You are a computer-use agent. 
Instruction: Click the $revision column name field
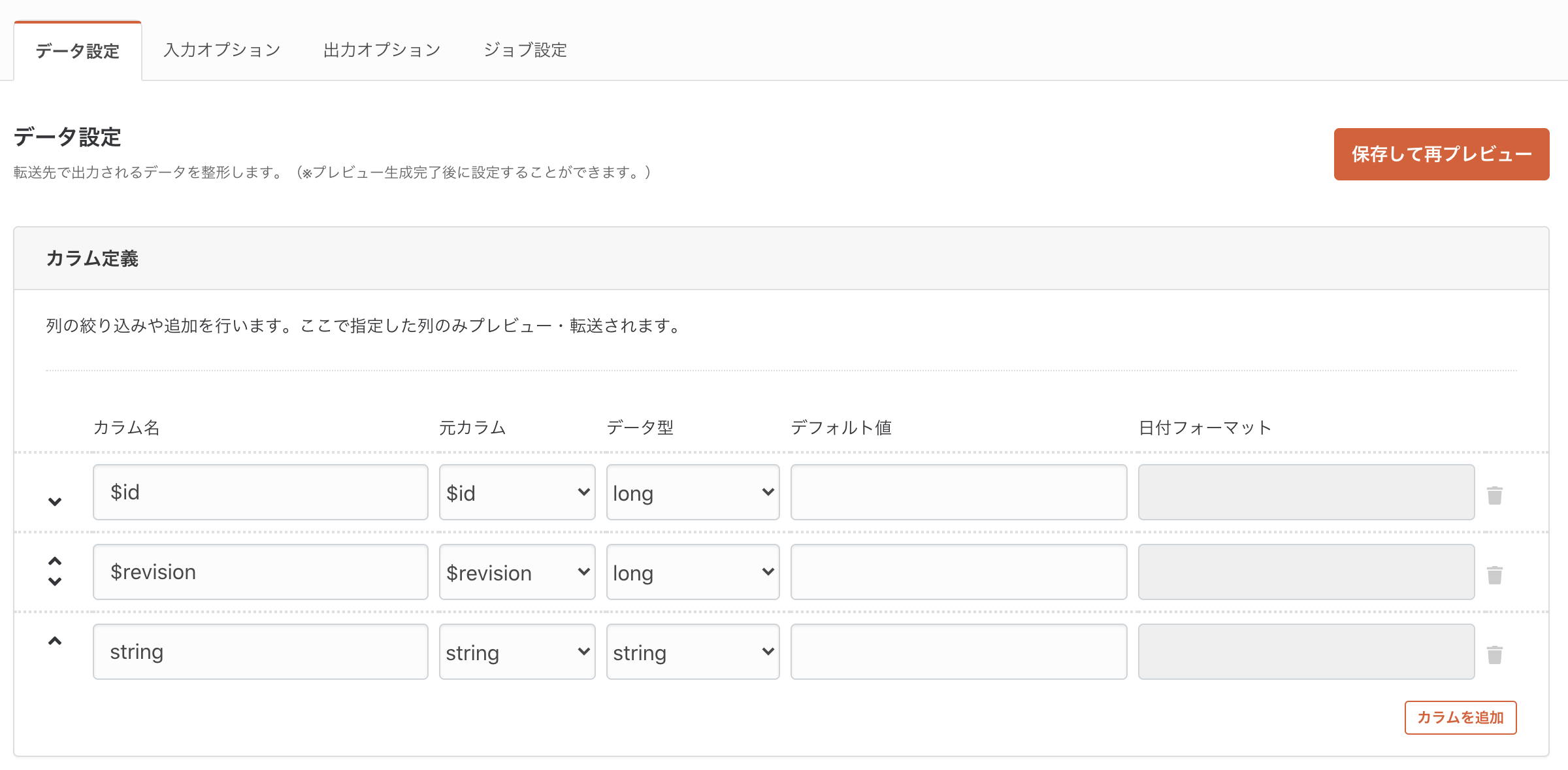pos(260,572)
